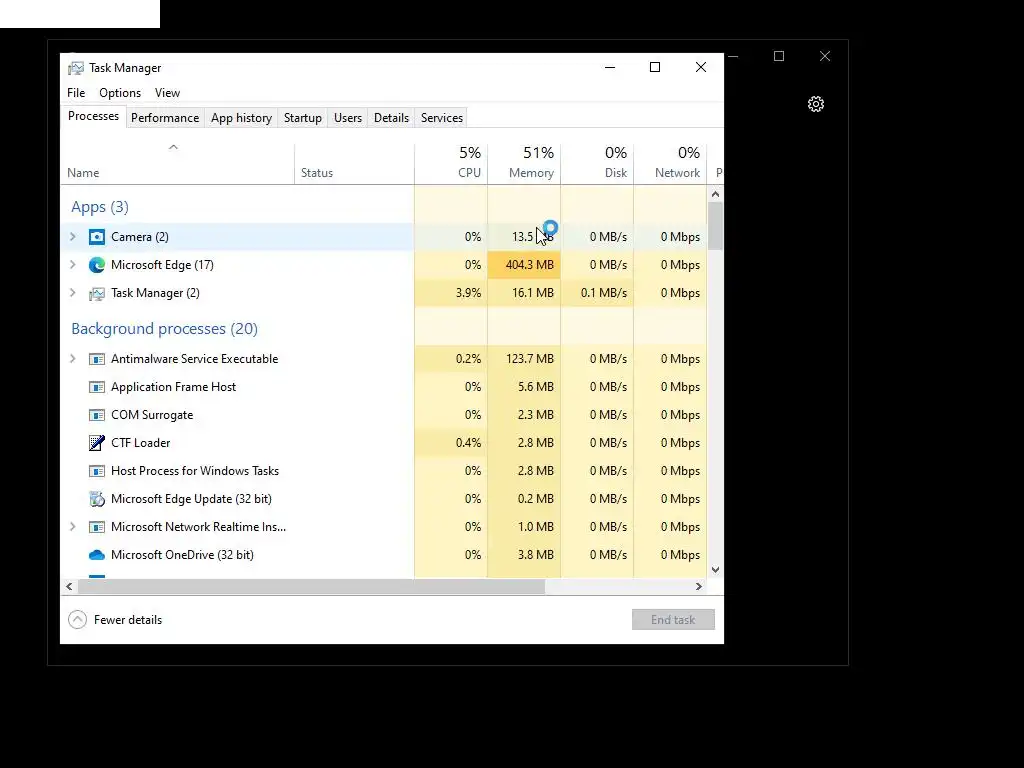Select the COM Surrogate row name
This screenshot has height=768, width=1024.
pos(152,415)
